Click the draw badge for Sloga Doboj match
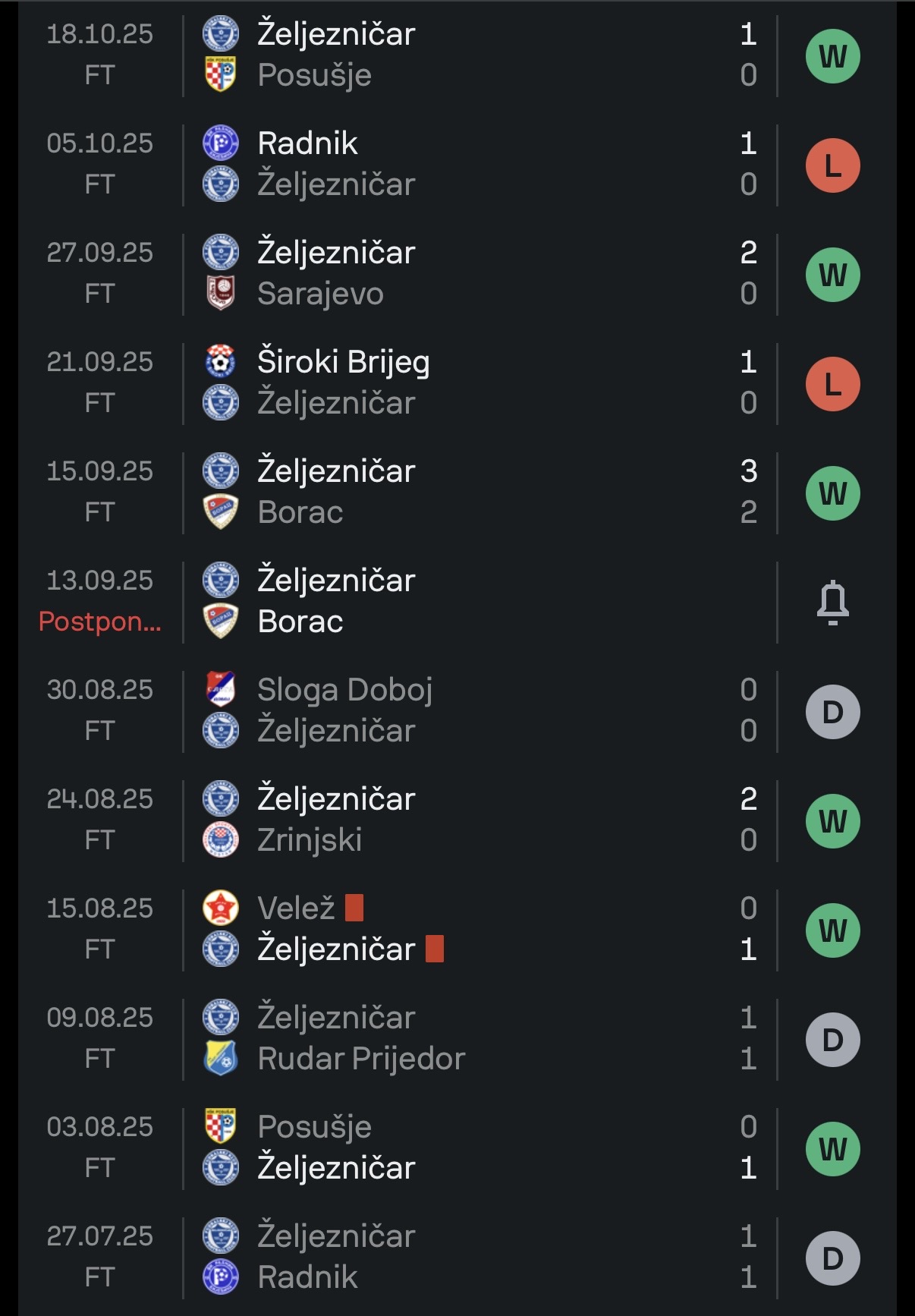The height and width of the screenshot is (1316, 915). pos(832,712)
